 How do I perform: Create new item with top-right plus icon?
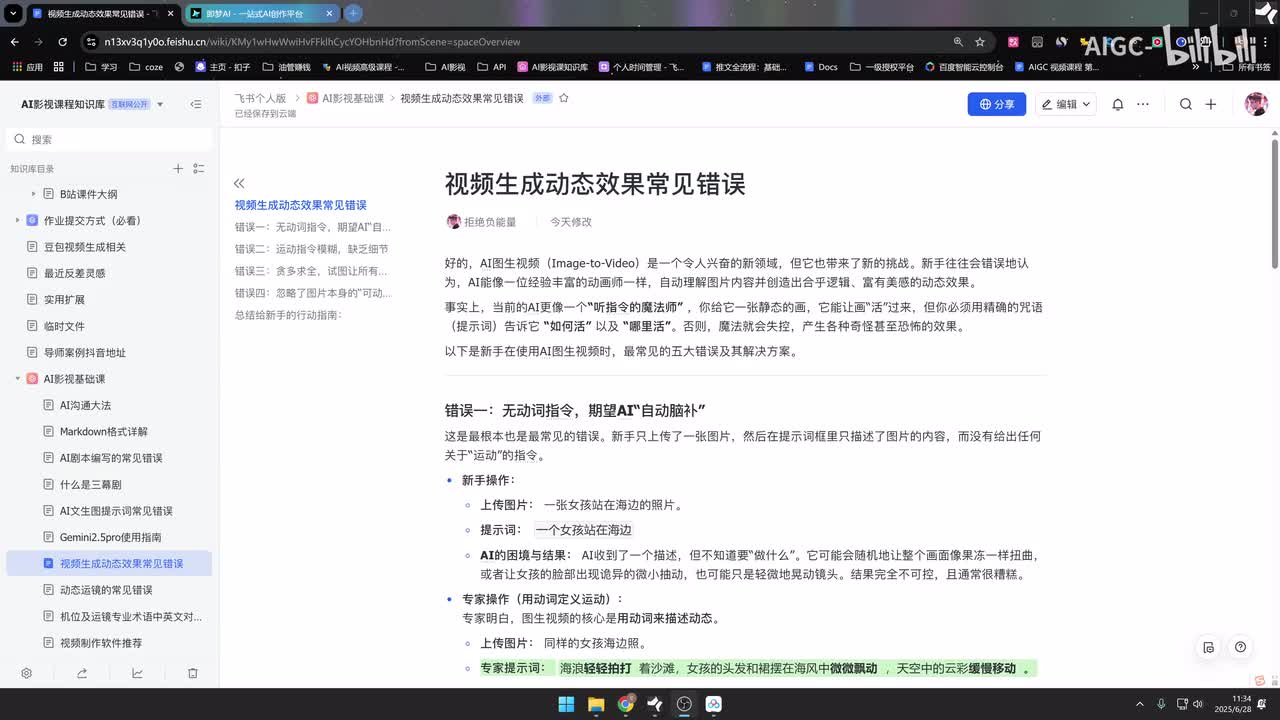[1211, 104]
